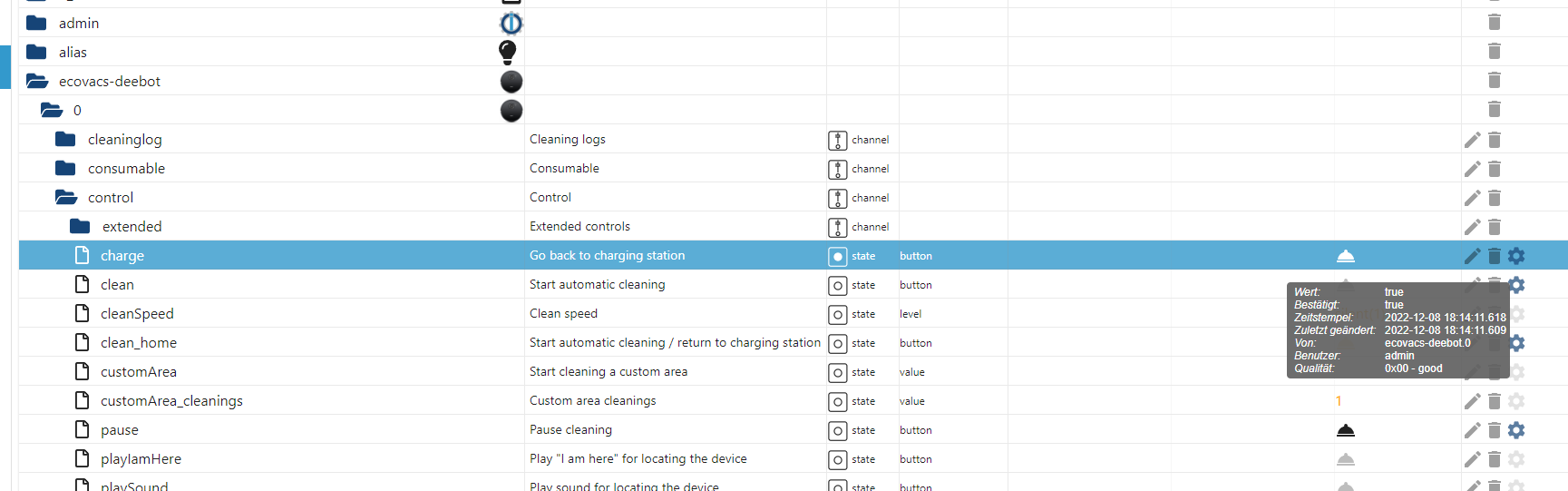The height and width of the screenshot is (491, 1568).
Task: Click the 'Go back to charging station' description
Action: 607,255
